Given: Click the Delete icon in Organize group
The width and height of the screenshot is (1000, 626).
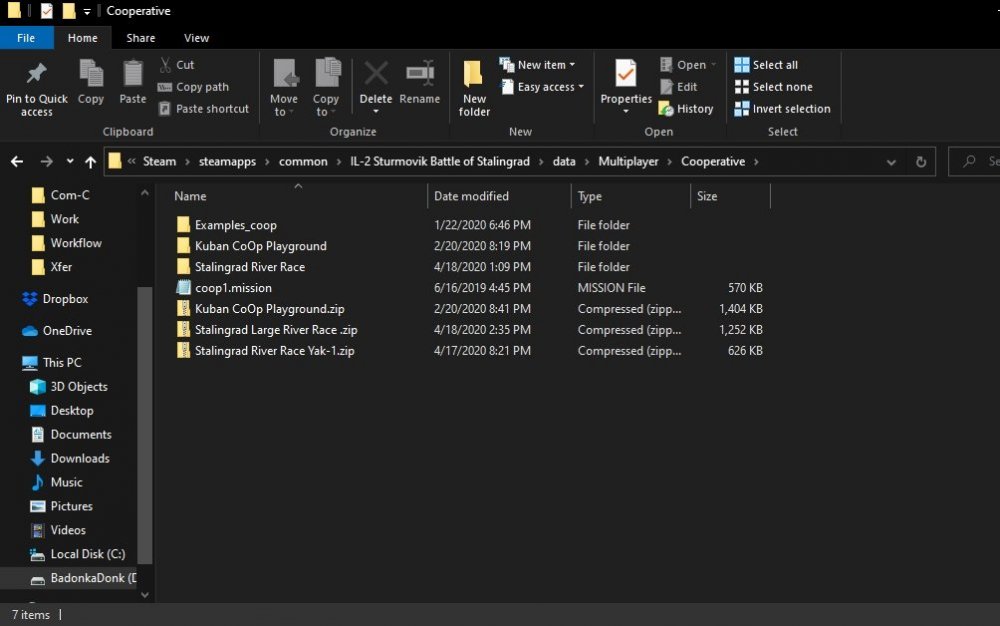Looking at the screenshot, I should [x=376, y=75].
